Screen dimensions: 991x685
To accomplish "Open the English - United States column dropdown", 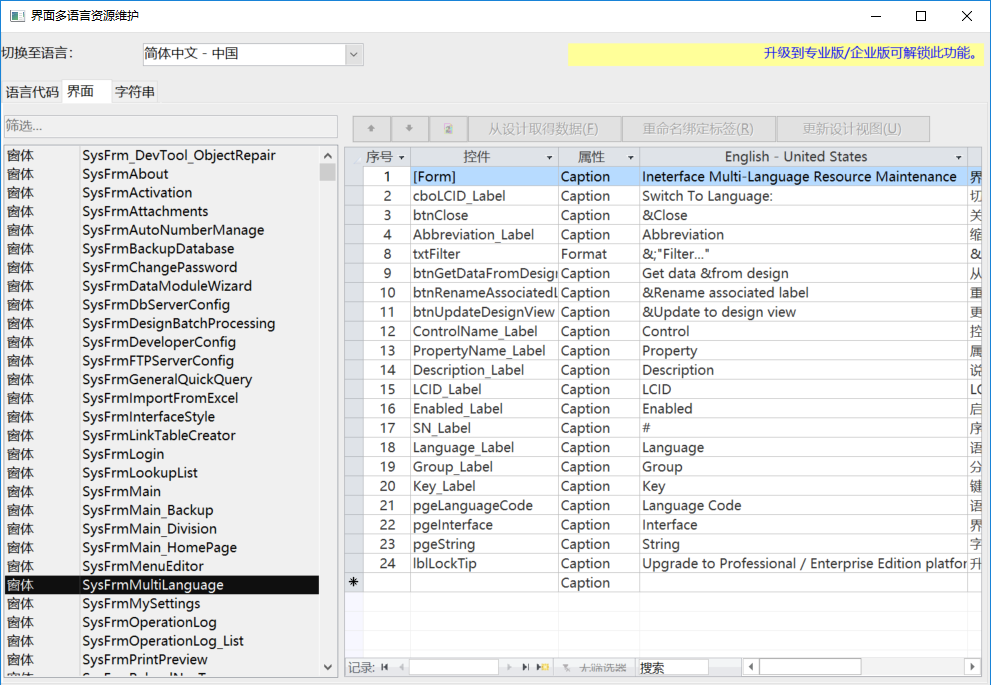I will click(958, 158).
